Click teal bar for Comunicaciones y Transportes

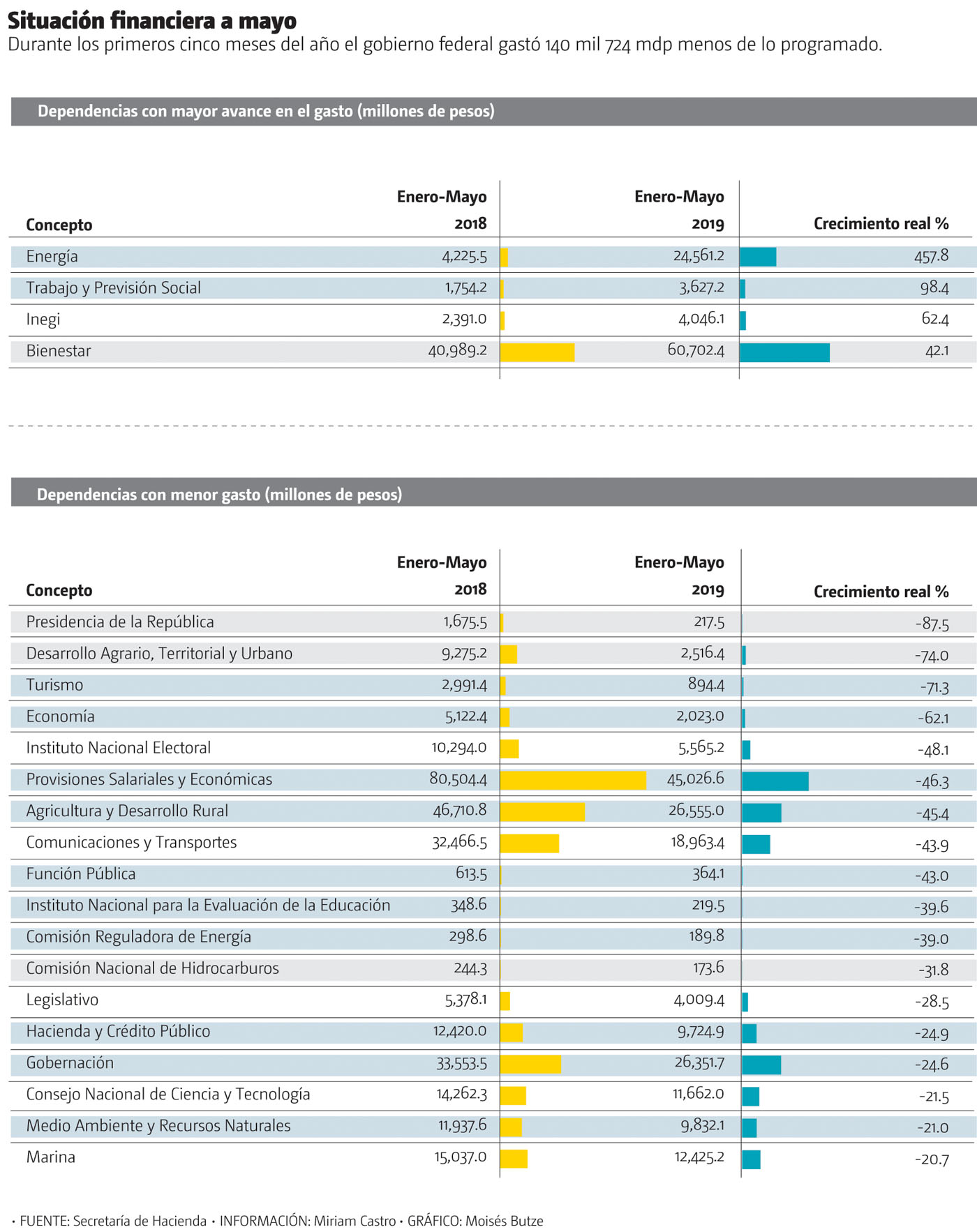756,844
